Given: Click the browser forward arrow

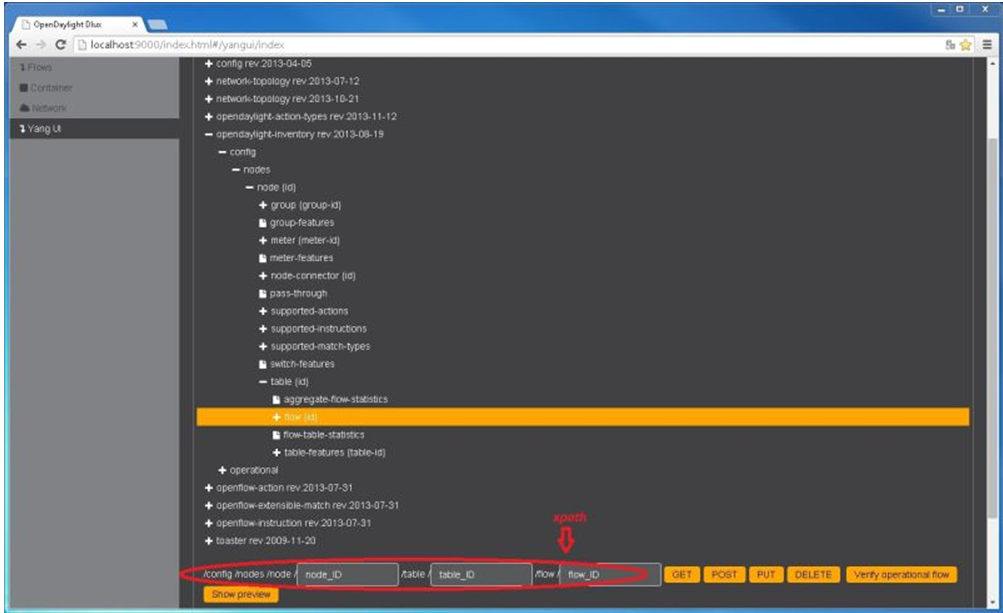Looking at the screenshot, I should [41, 44].
